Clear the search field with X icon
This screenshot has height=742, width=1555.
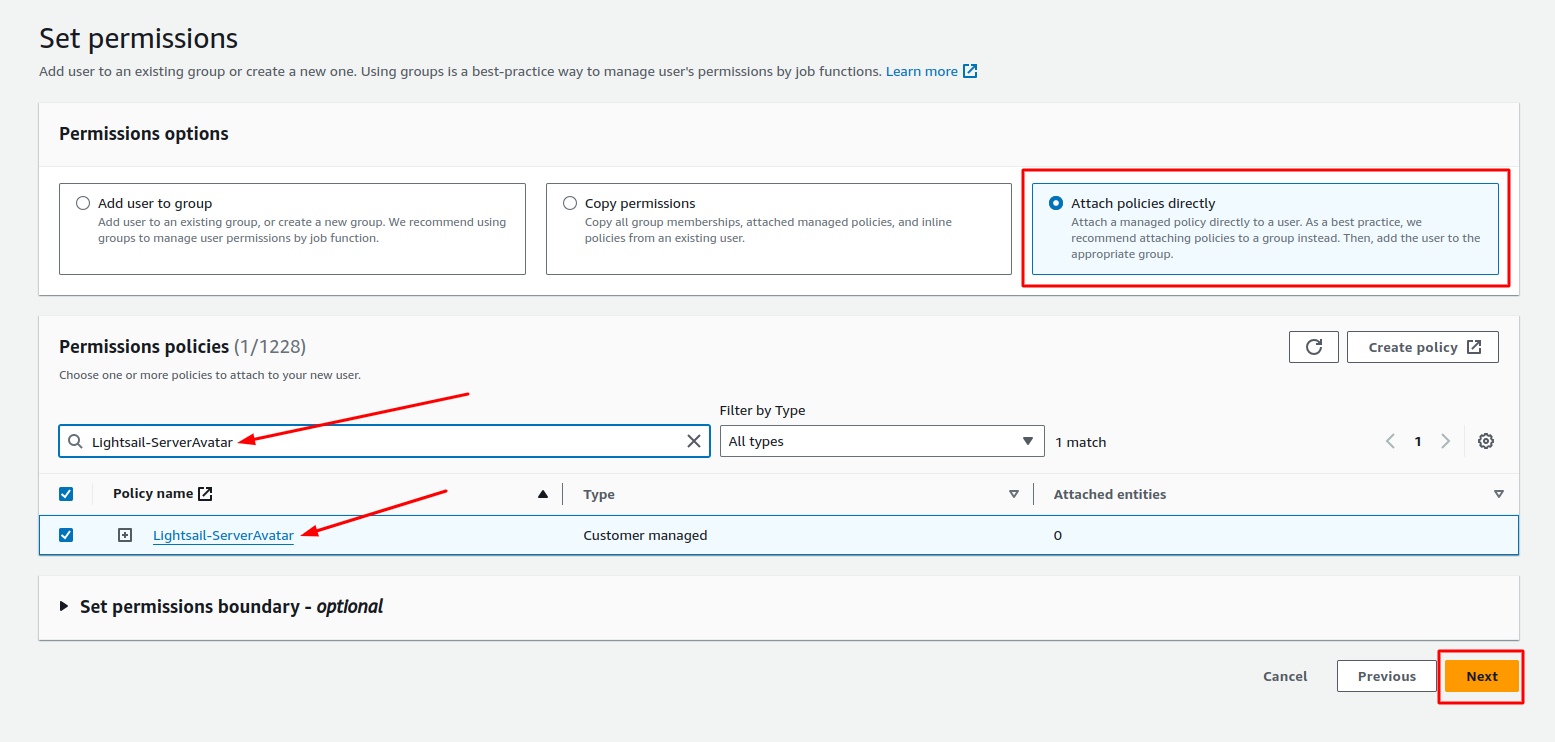click(x=694, y=441)
